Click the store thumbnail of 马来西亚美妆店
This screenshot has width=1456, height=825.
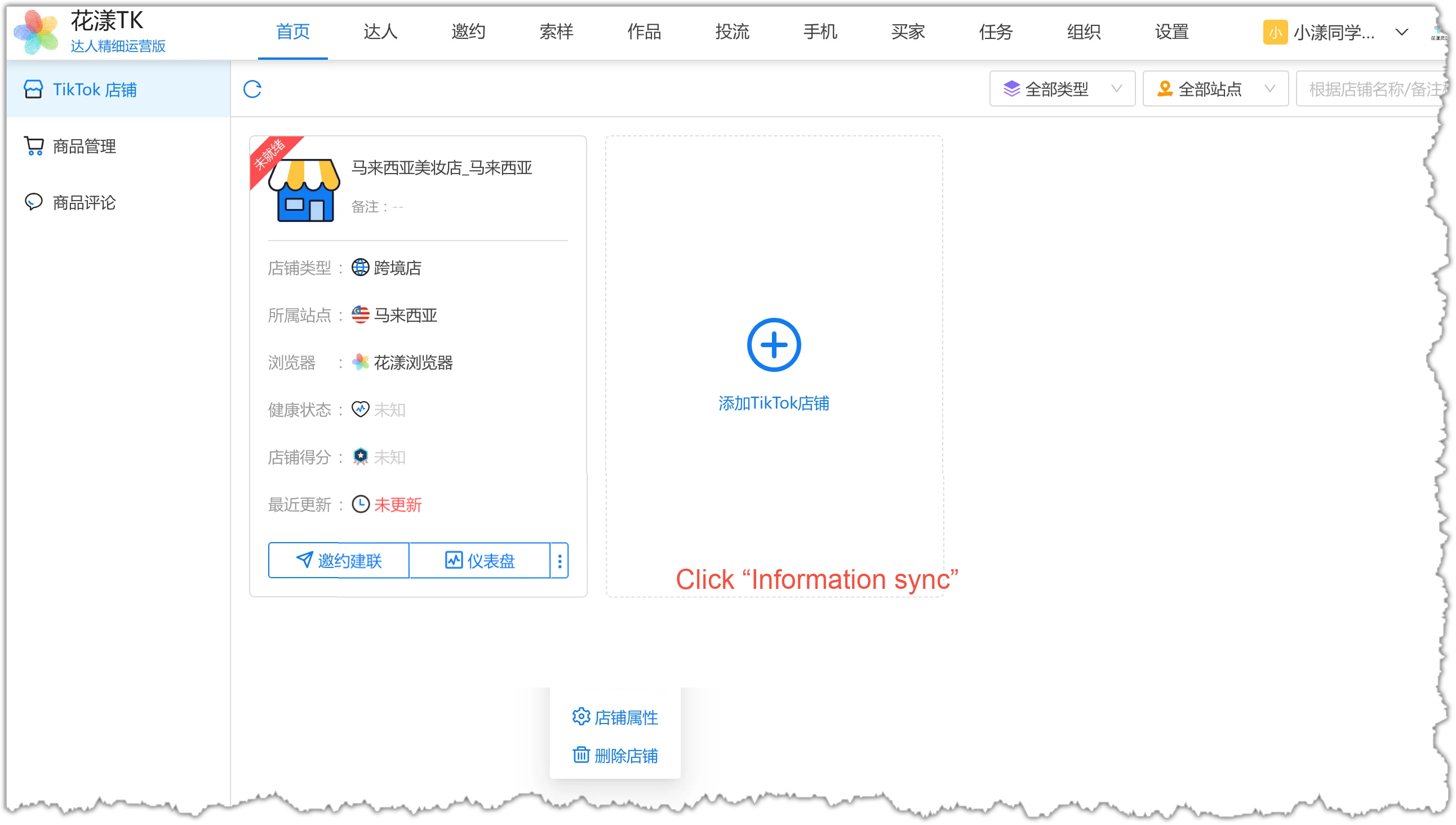304,189
